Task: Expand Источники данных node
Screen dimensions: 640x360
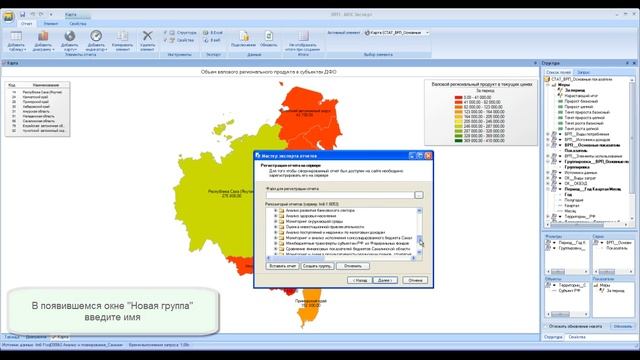Action: click(x=548, y=173)
